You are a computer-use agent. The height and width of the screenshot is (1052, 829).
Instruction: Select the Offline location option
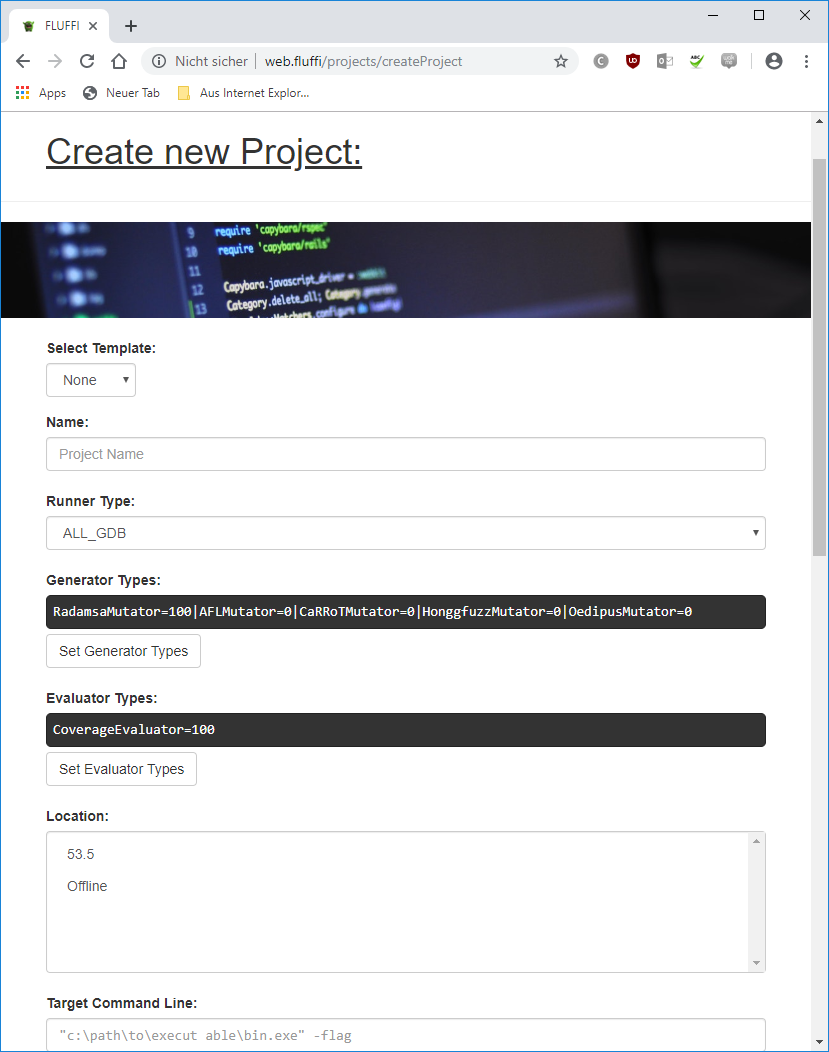tap(87, 886)
